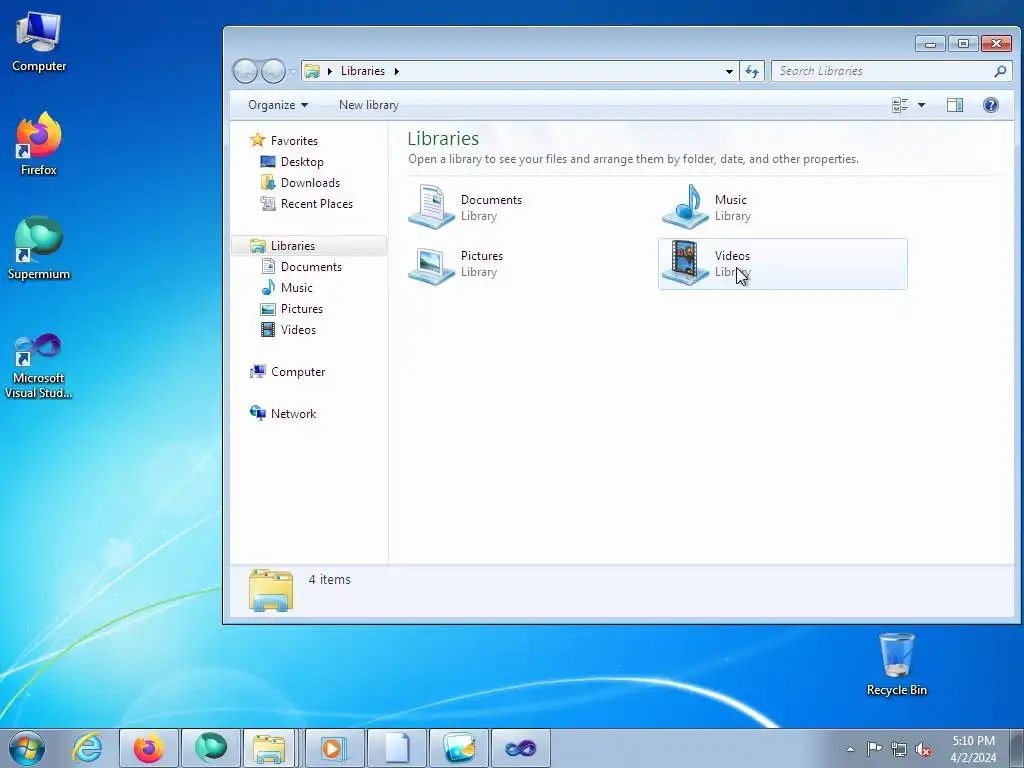Select Downloads under Favorites

(x=310, y=182)
